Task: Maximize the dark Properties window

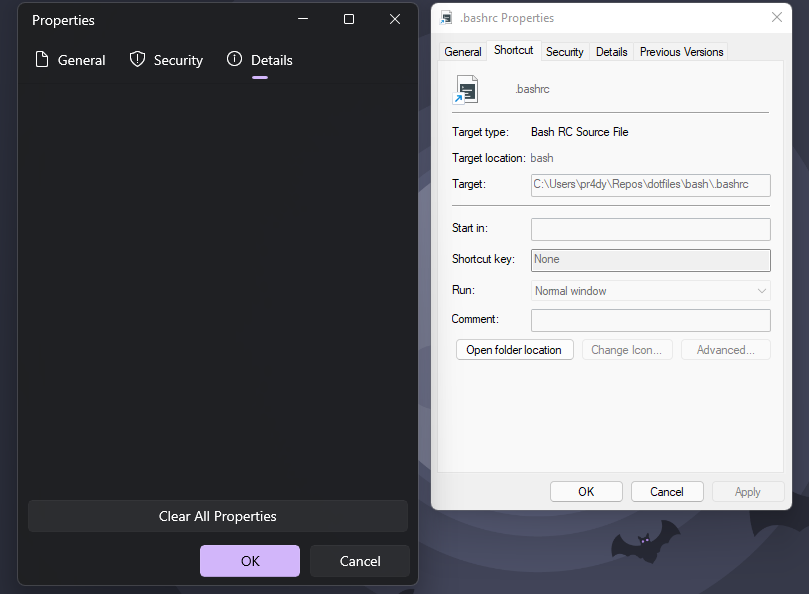Action: pyautogui.click(x=349, y=19)
